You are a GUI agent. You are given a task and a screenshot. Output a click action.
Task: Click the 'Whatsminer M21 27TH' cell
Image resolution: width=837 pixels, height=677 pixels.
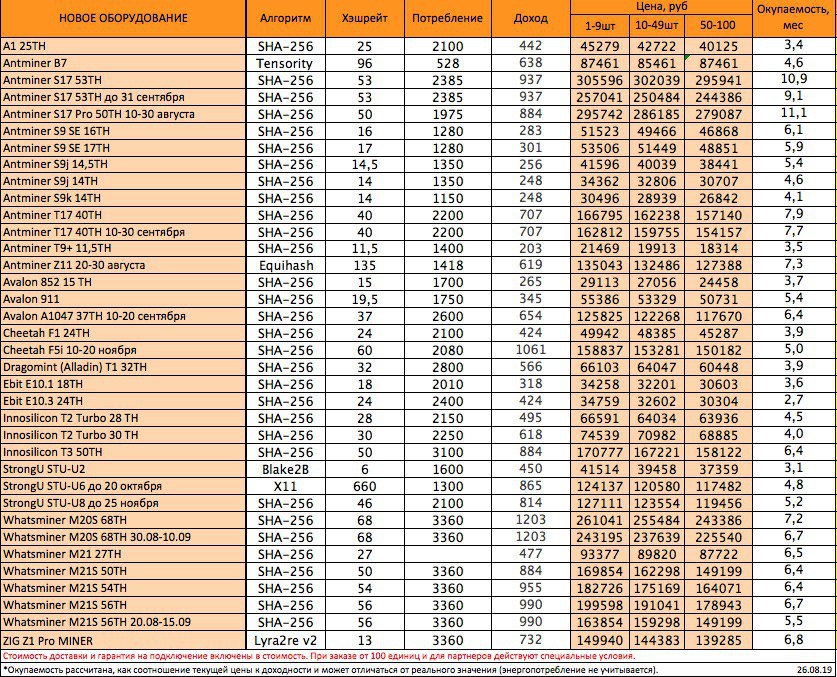pyautogui.click(x=123, y=554)
